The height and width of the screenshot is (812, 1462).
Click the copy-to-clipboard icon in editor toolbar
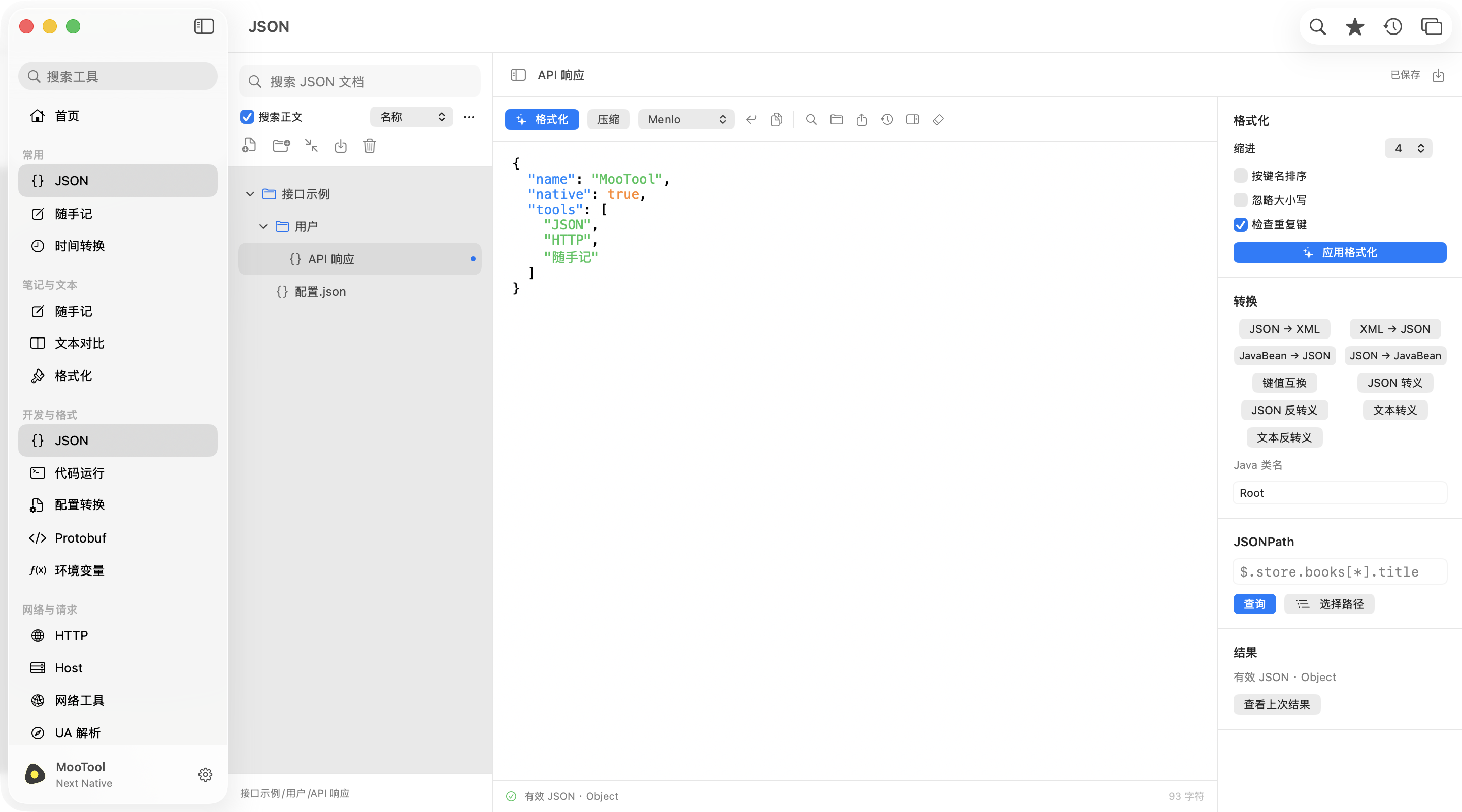tap(776, 119)
